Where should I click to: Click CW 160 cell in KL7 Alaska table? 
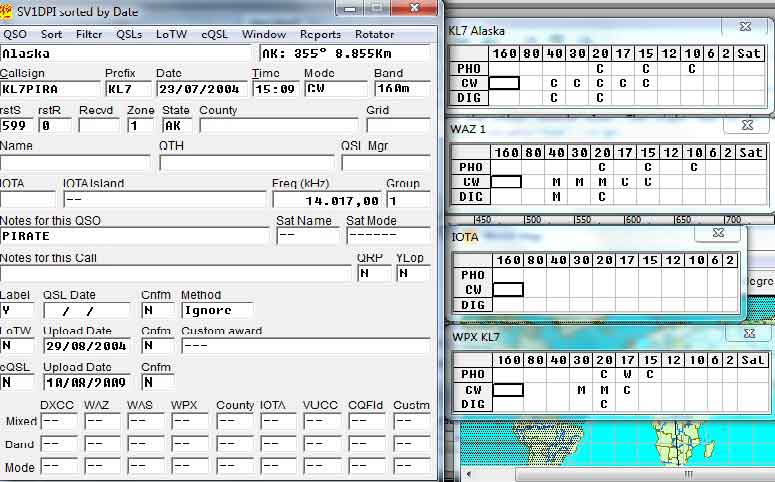[504, 83]
